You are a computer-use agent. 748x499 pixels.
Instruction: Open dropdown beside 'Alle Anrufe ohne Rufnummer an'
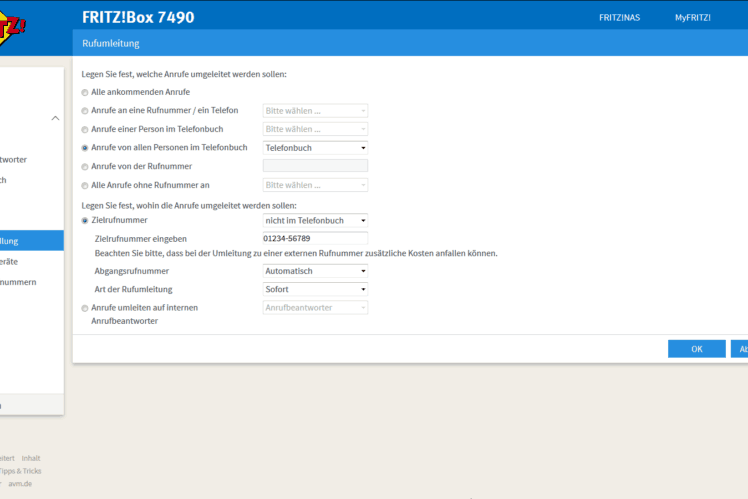pyautogui.click(x=315, y=185)
